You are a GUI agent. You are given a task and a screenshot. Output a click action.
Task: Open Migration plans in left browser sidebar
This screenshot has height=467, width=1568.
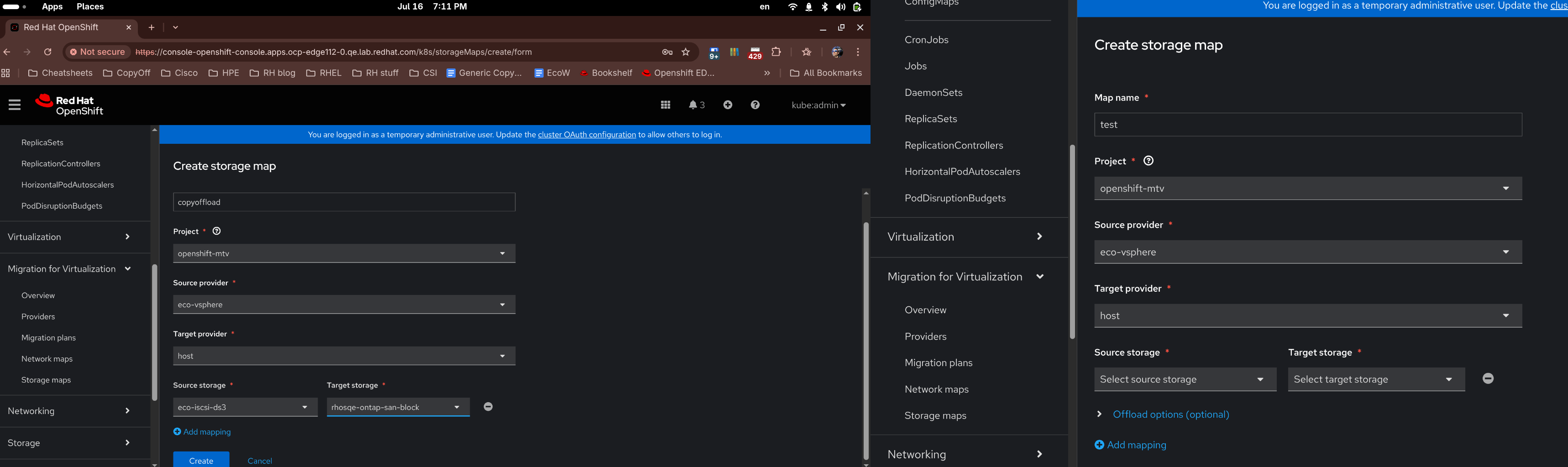click(49, 338)
